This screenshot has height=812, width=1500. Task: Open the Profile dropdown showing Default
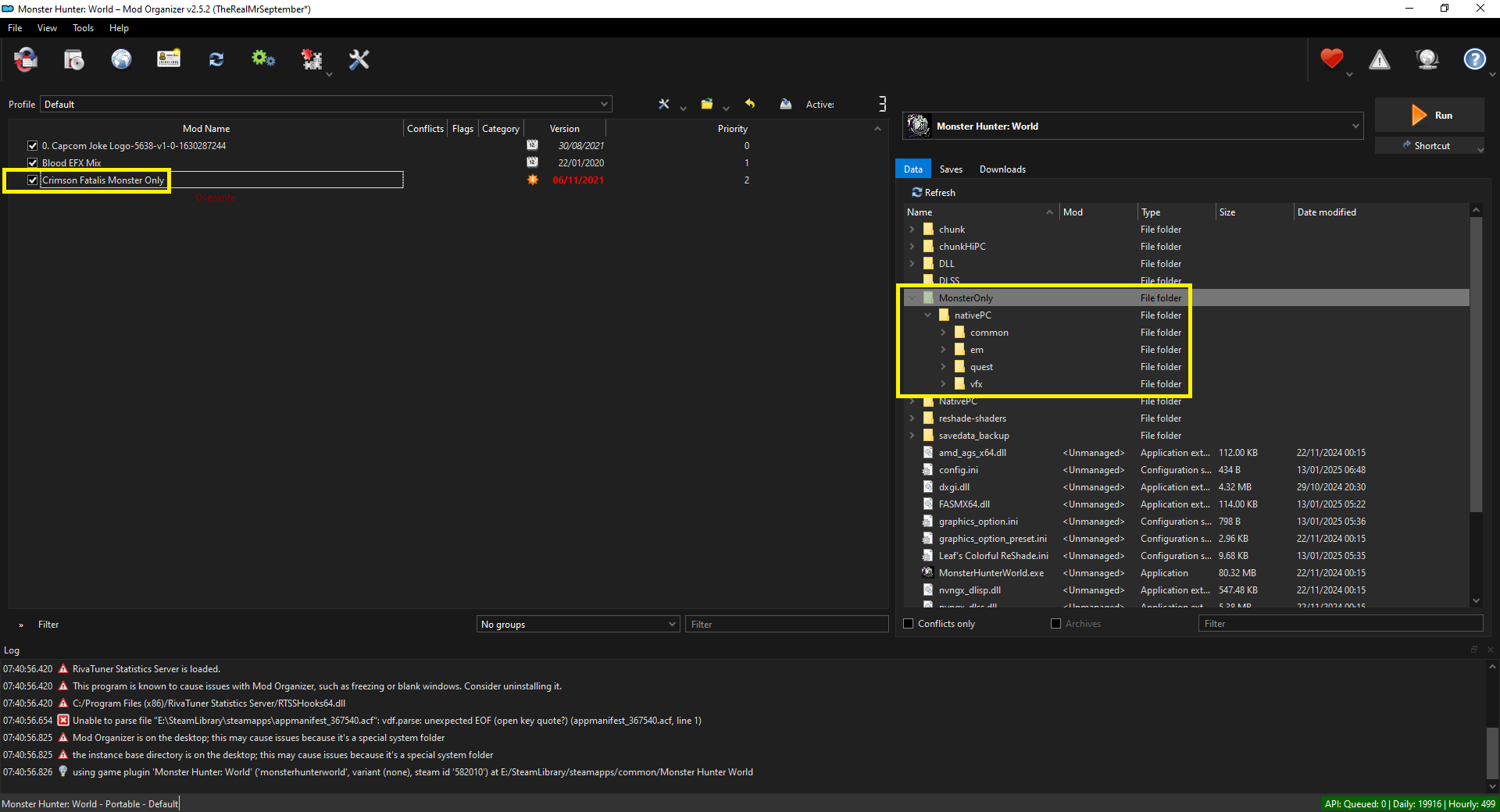(326, 105)
